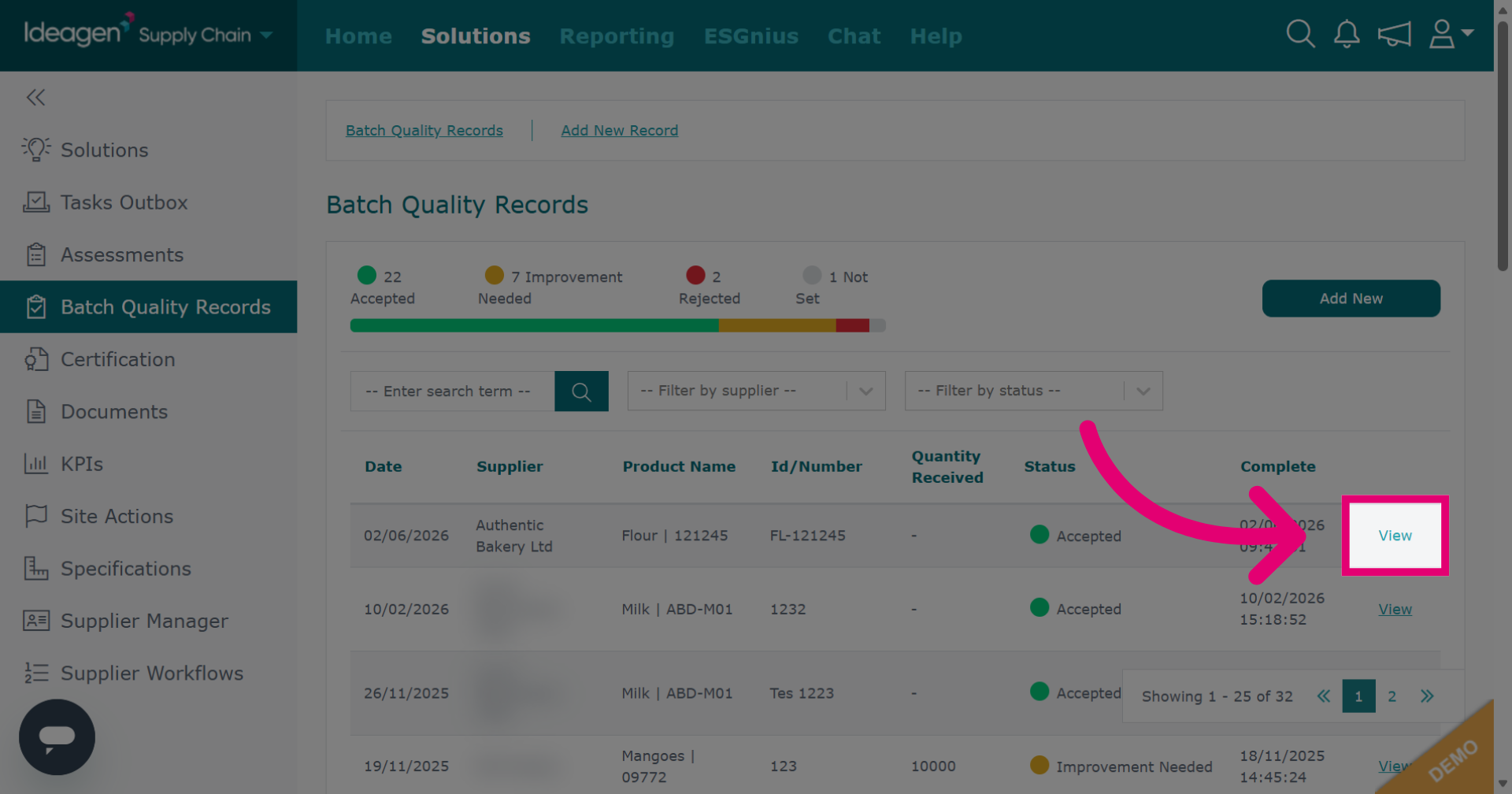Click the Add New Record link
This screenshot has height=794, width=1512.
[620, 131]
